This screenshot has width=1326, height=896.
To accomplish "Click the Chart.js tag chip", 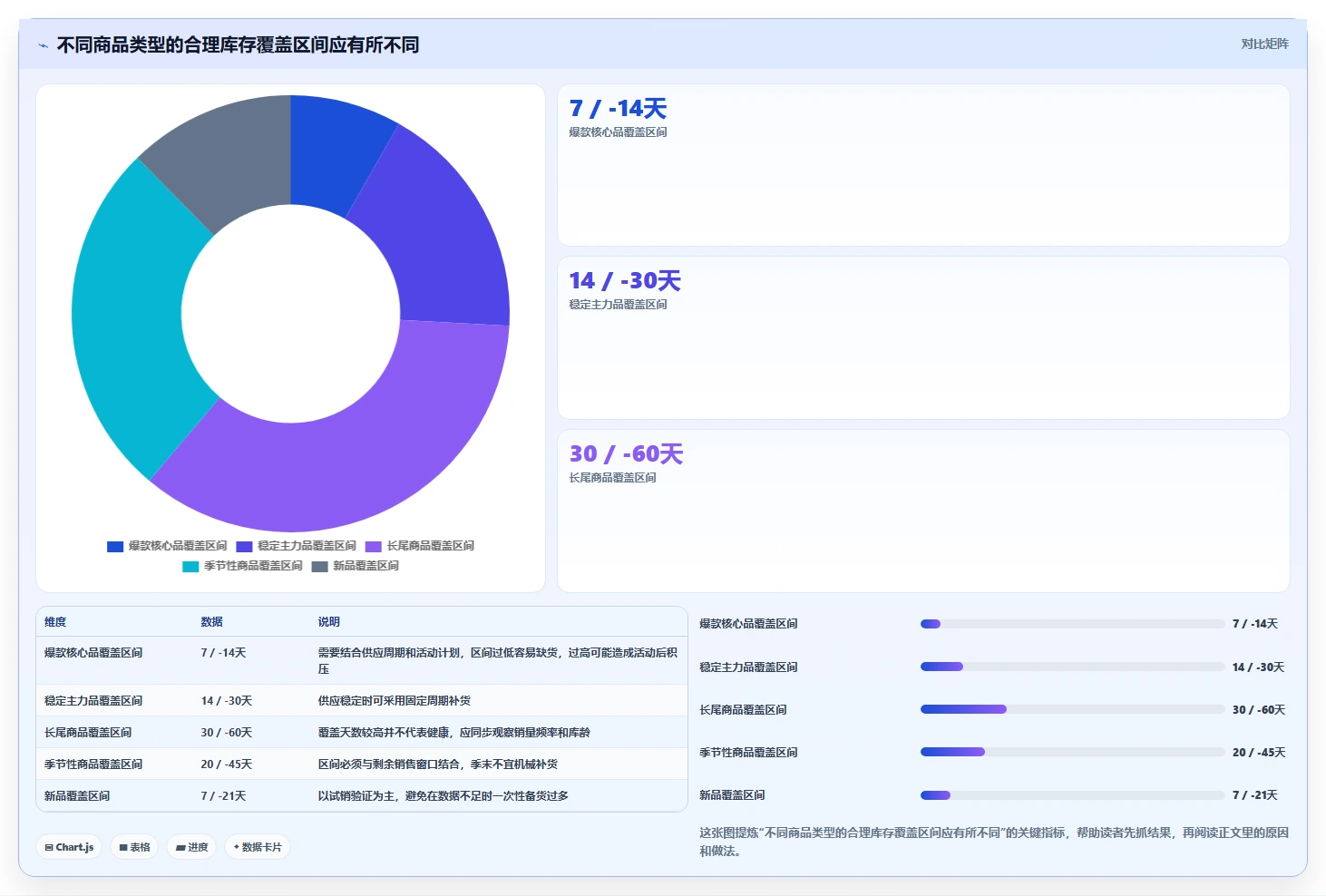I will (x=69, y=847).
